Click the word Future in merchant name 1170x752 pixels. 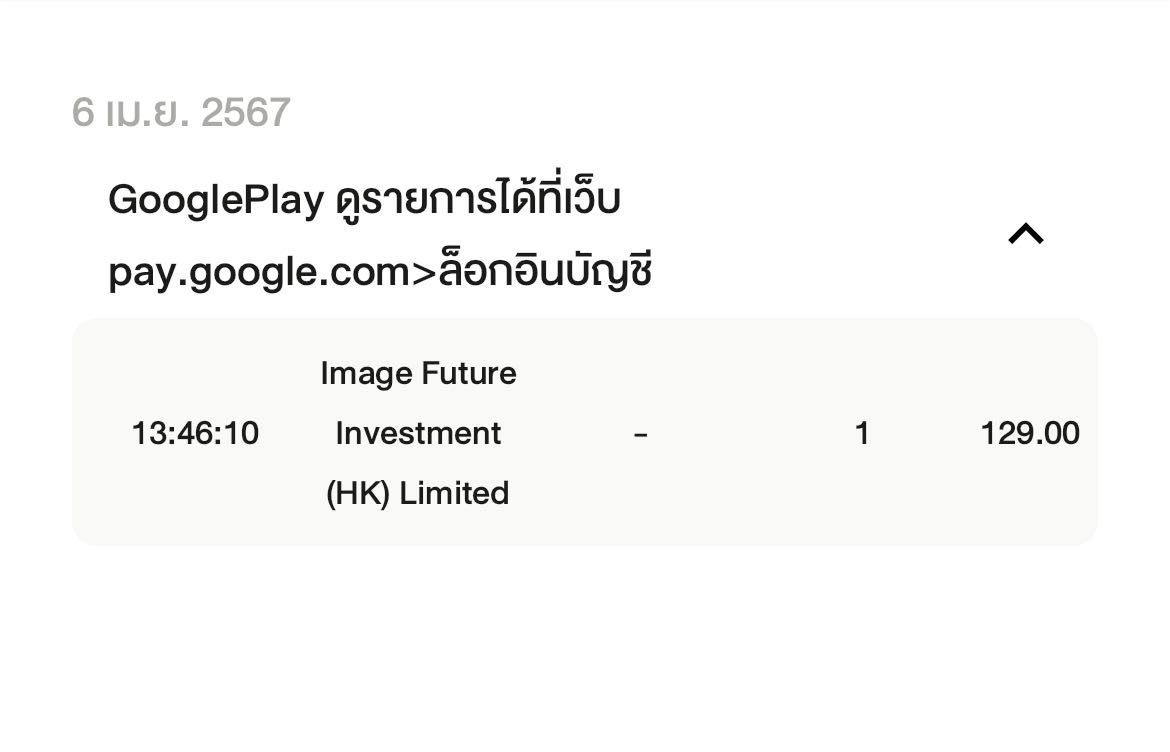tap(468, 373)
